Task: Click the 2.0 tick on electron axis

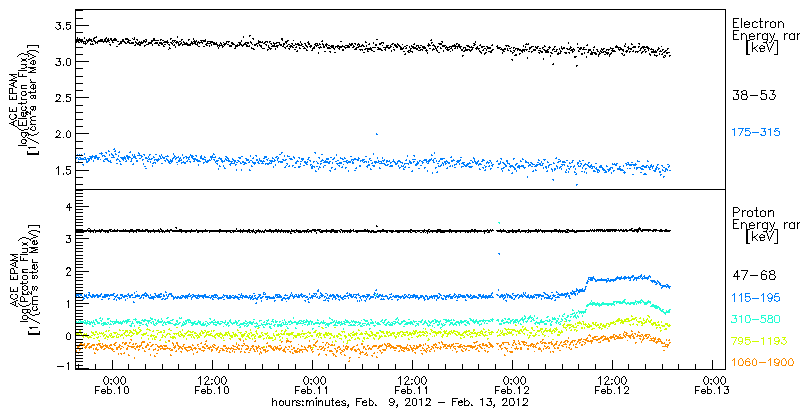Action: (62, 134)
